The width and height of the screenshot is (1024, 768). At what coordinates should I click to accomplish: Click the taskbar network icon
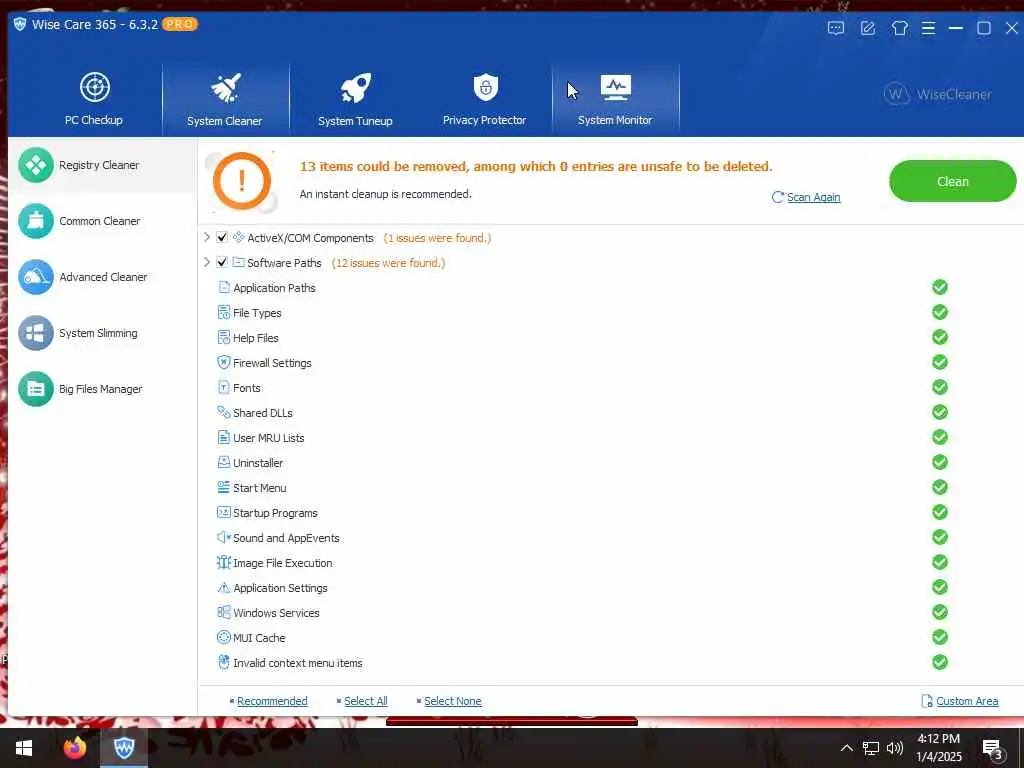coord(871,748)
